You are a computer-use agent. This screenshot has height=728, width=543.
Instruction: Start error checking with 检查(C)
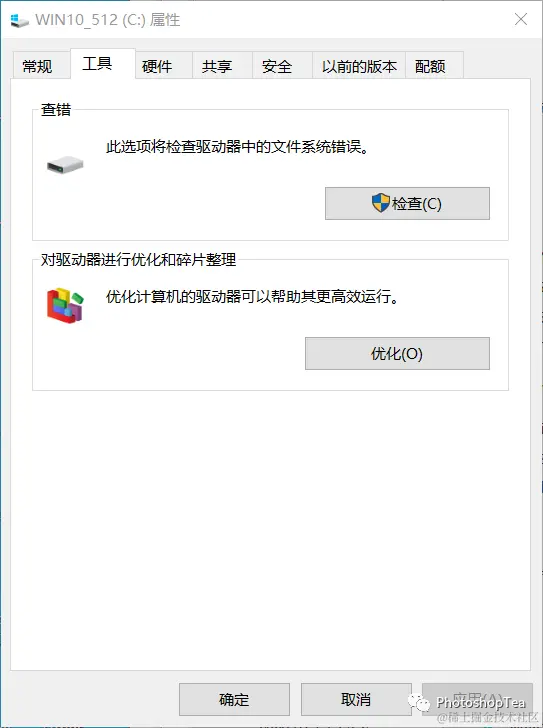pos(407,203)
